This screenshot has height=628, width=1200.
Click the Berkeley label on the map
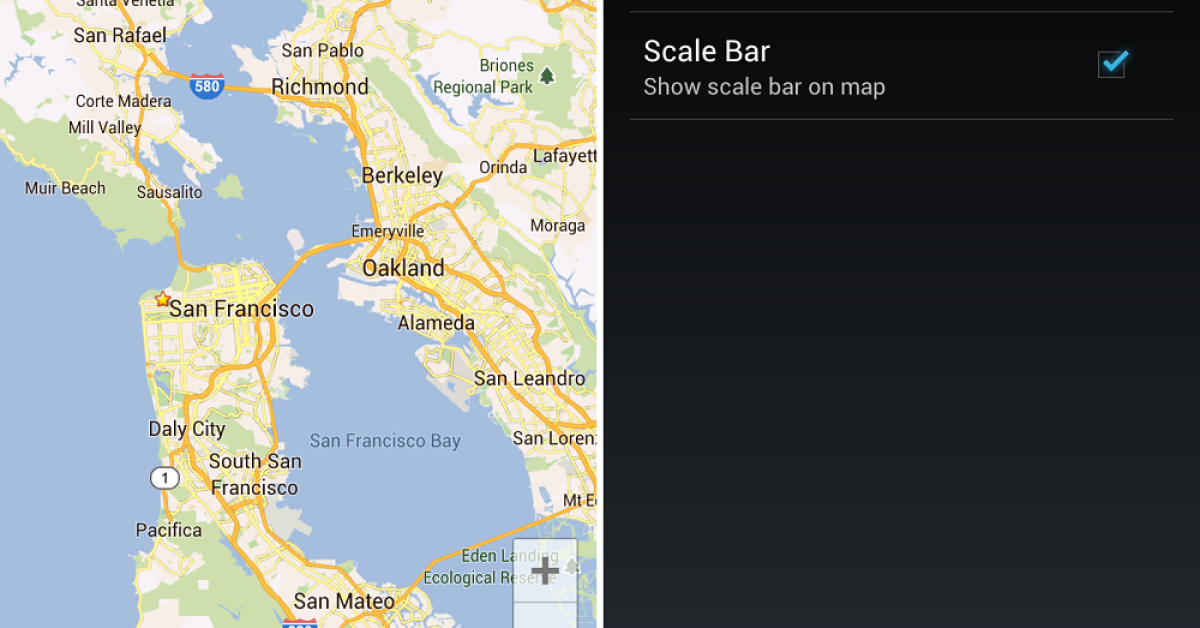402,176
